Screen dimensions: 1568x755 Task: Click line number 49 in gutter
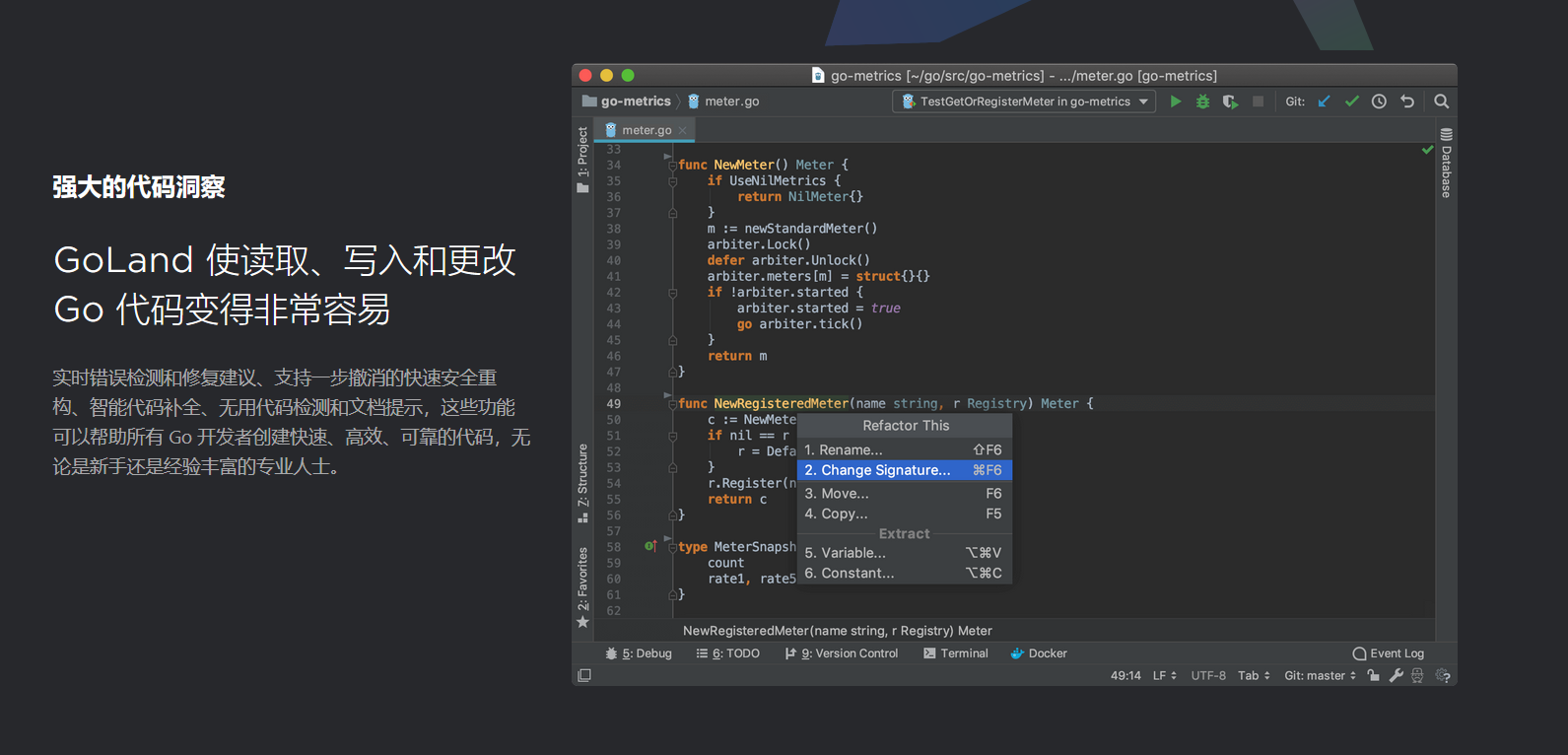tap(613, 404)
